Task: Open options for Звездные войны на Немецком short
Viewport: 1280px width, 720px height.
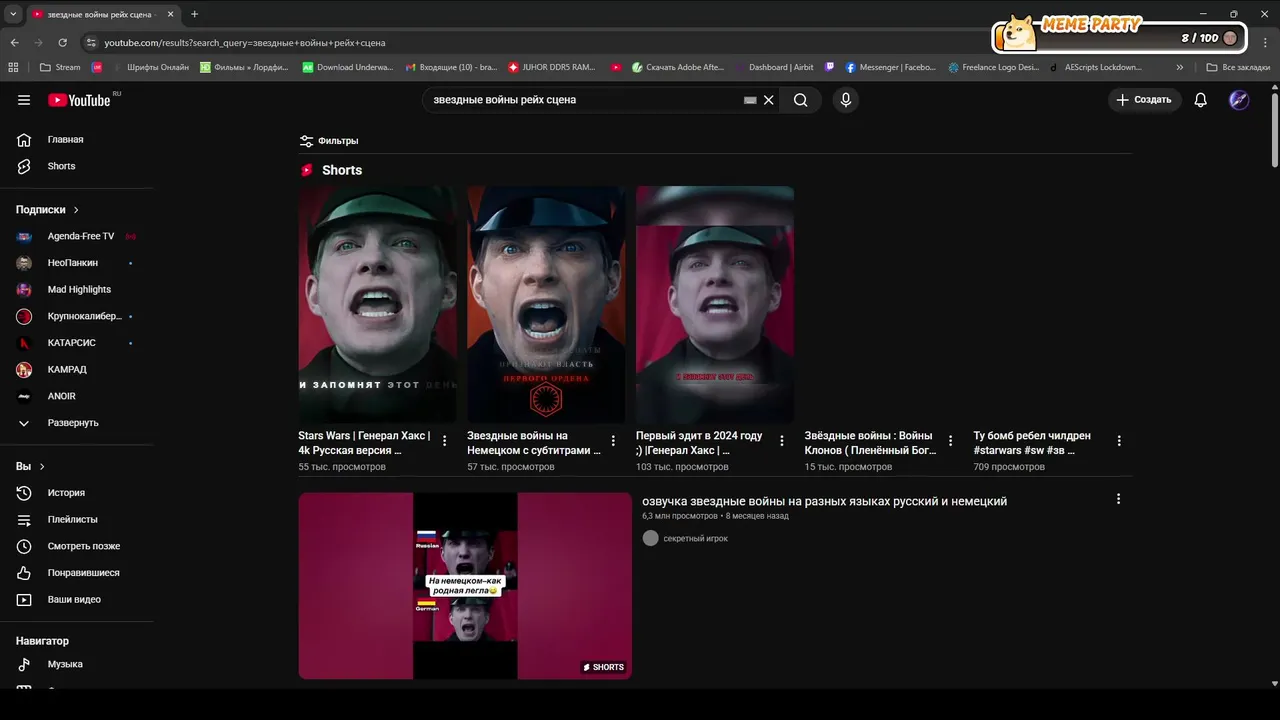Action: (x=613, y=441)
